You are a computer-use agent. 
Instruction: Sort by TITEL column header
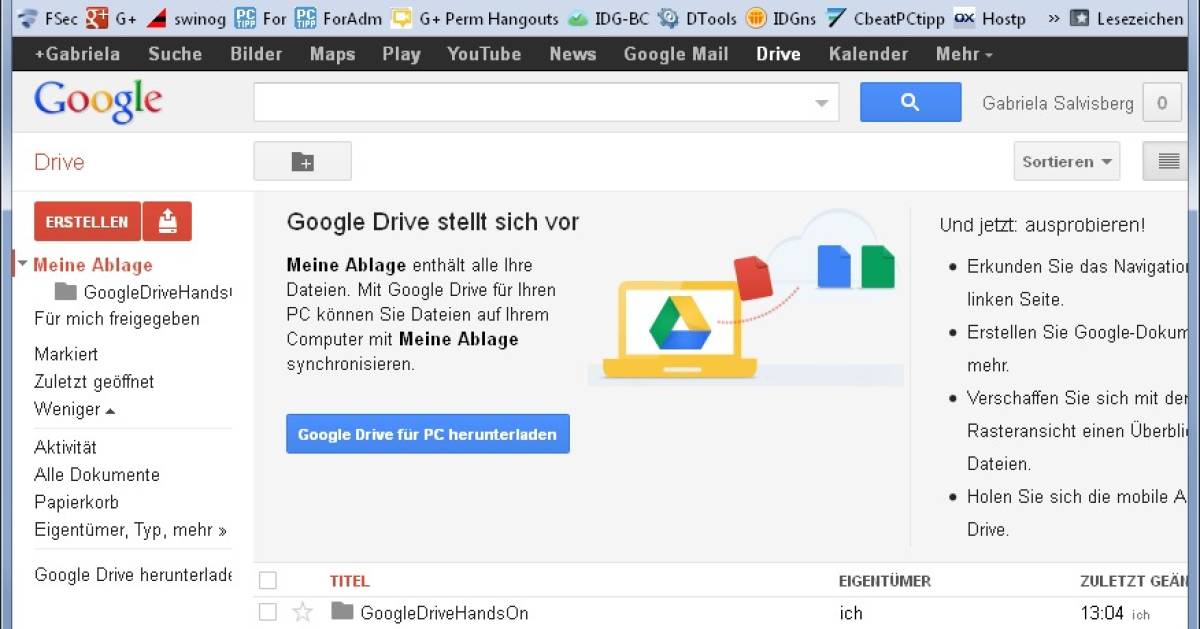349,581
